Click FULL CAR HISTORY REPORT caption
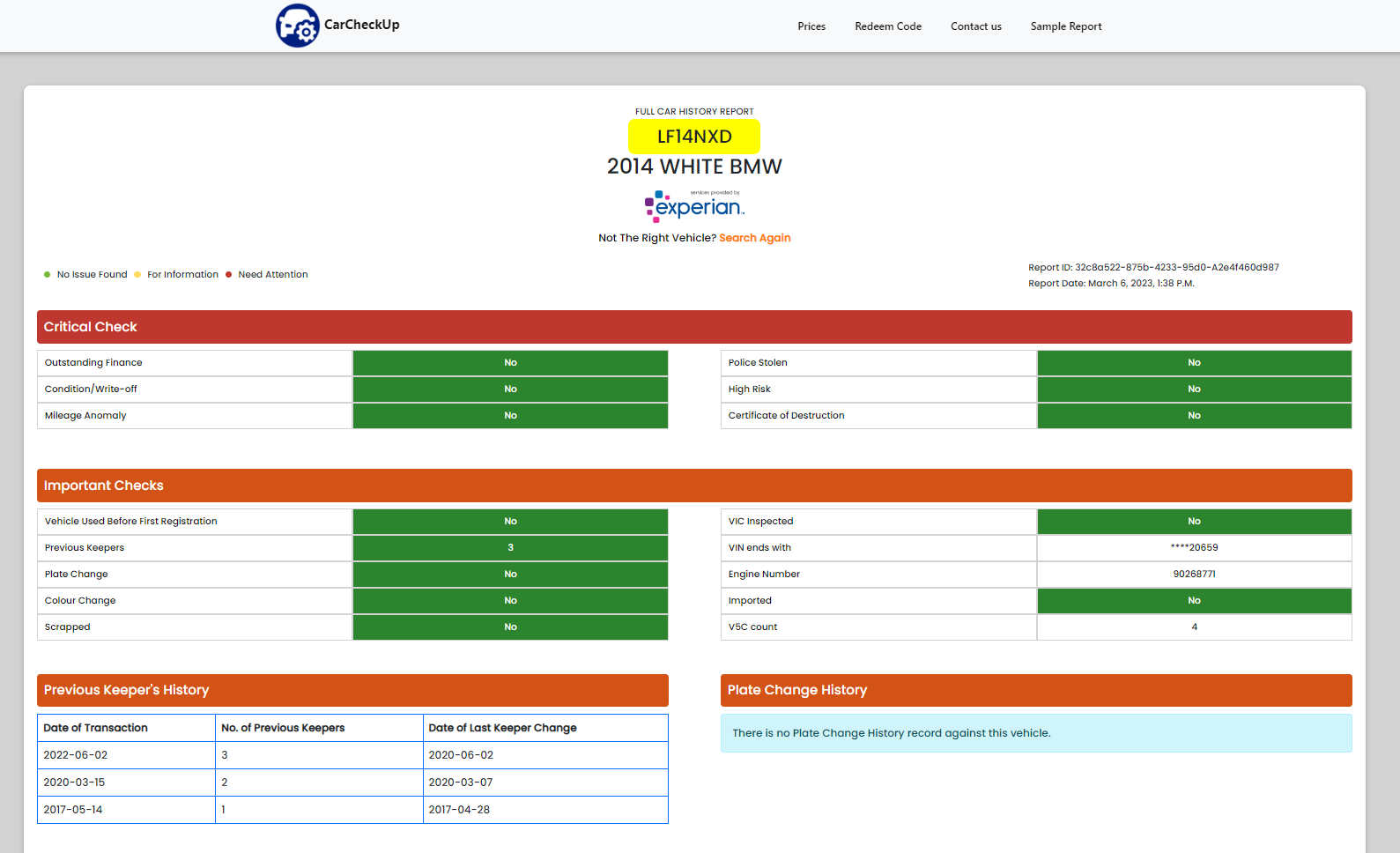The height and width of the screenshot is (853, 1400). 694,112
